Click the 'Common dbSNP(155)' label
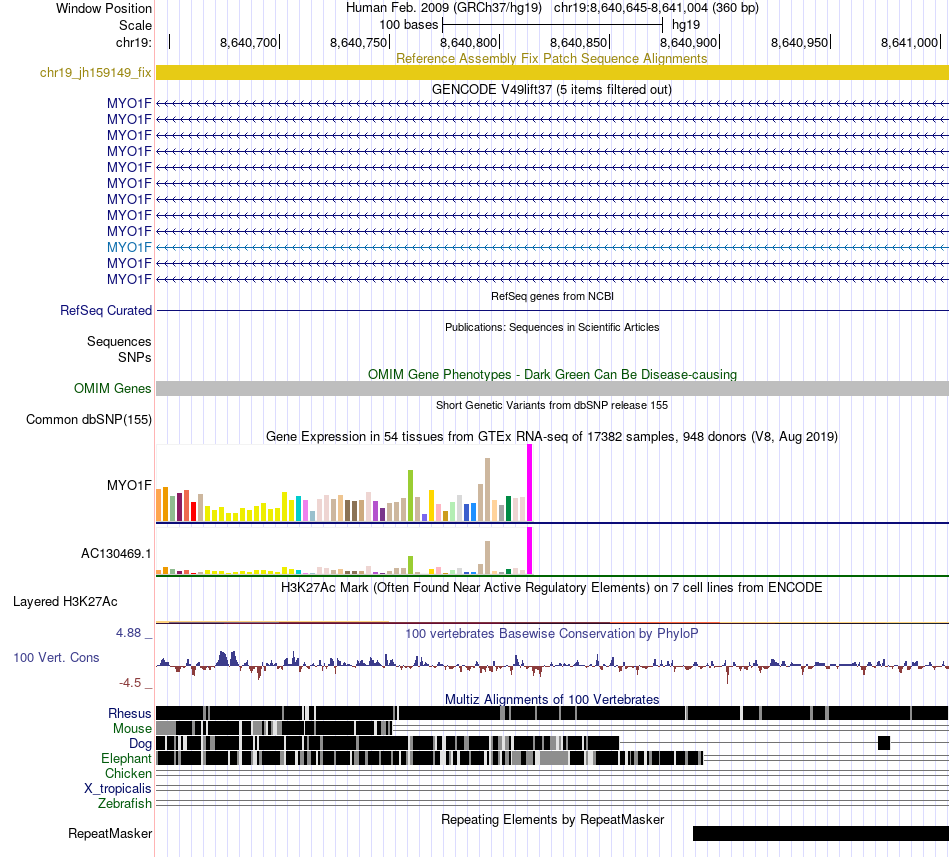950x857 pixels. (89, 420)
